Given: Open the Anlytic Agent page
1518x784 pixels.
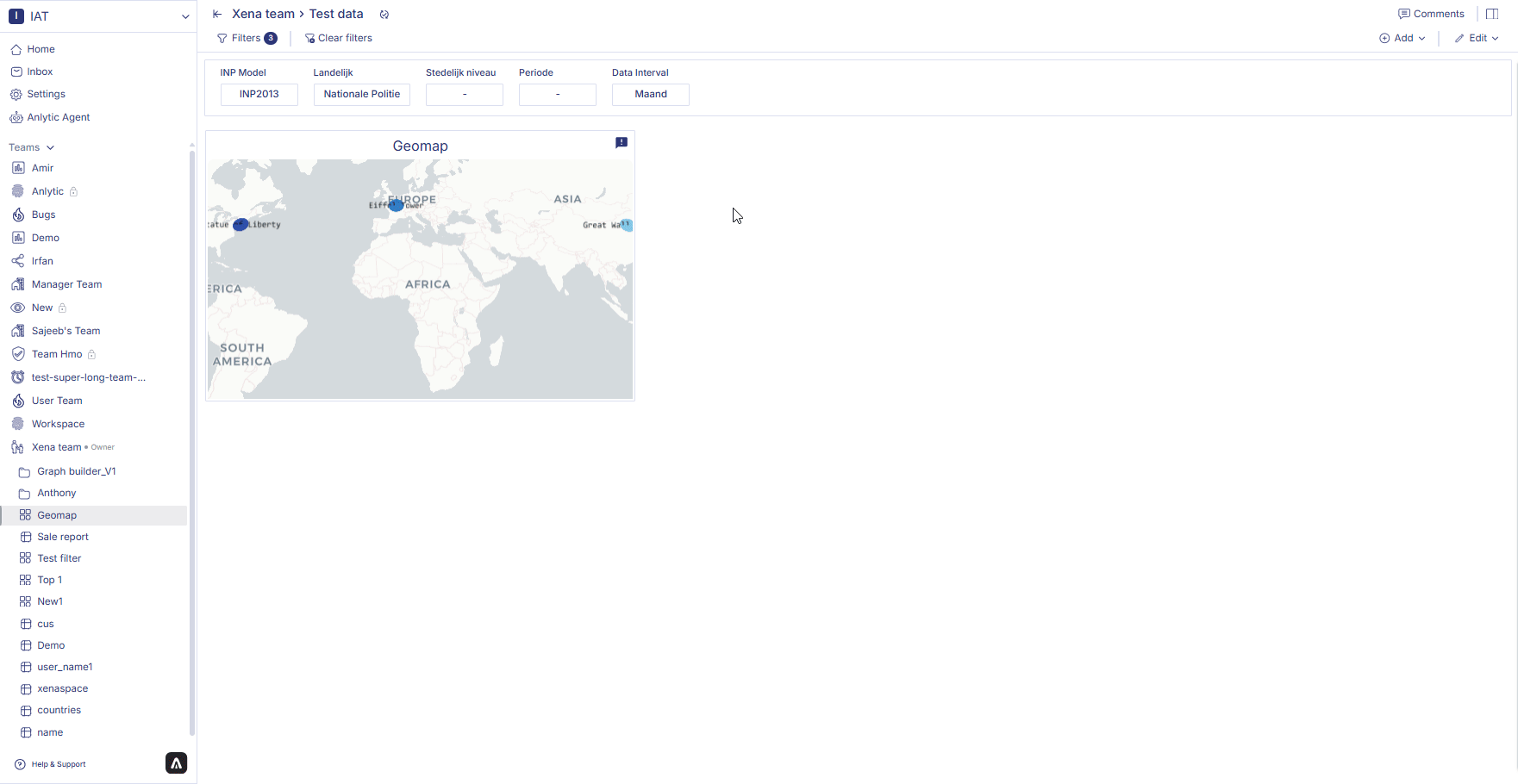Looking at the screenshot, I should 58,117.
